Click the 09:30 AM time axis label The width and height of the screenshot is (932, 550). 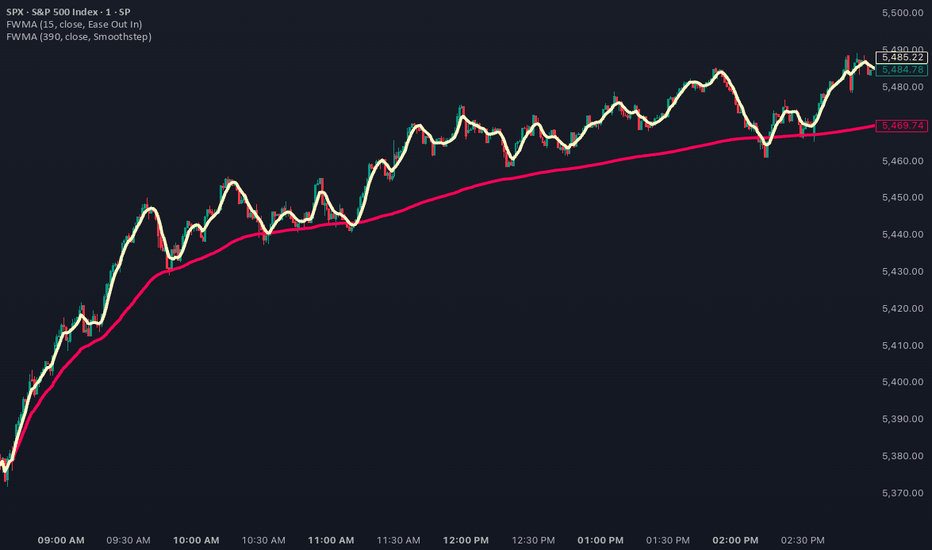[128, 540]
